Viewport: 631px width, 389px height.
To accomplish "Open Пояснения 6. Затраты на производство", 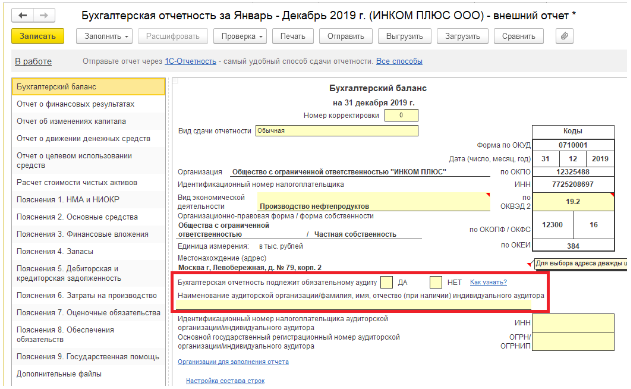I will tap(89, 295).
